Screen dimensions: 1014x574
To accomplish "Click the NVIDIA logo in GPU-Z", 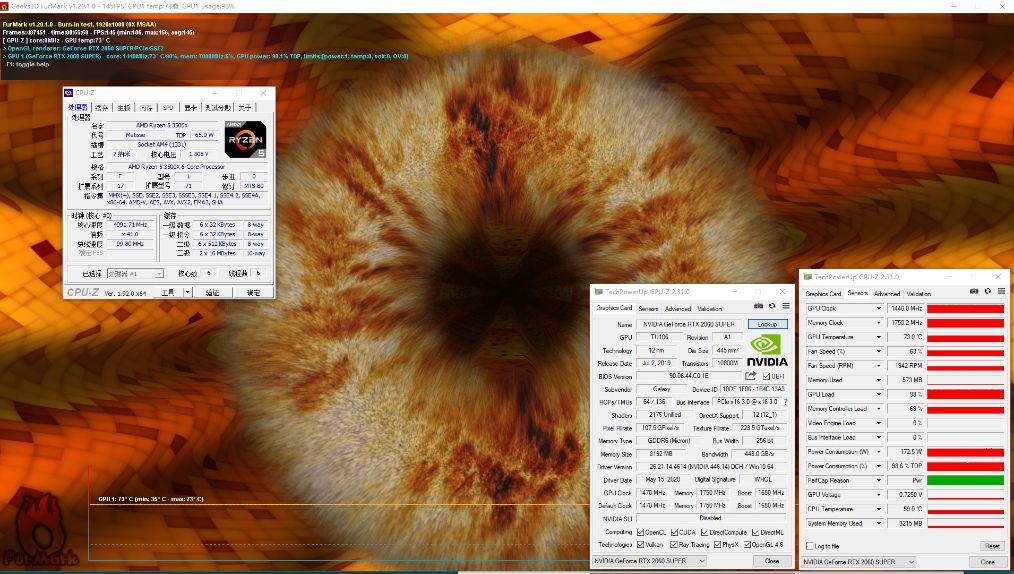I will pyautogui.click(x=767, y=351).
